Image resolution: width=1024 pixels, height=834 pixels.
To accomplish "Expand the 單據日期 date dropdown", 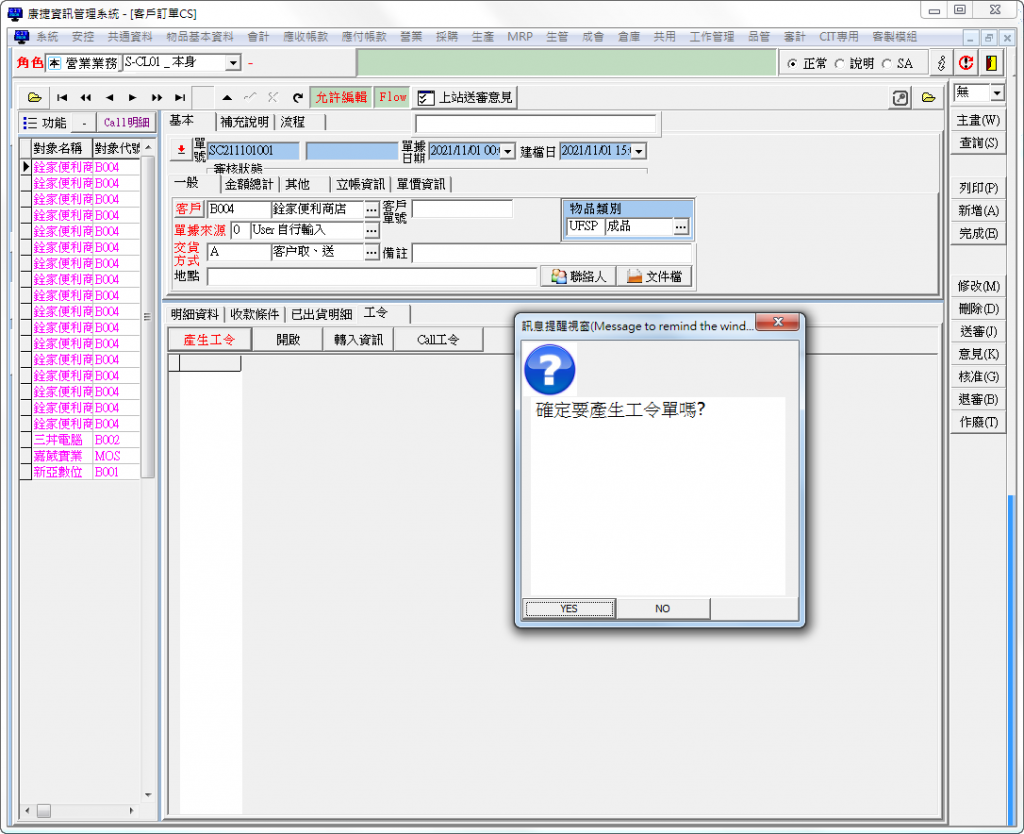I will tap(508, 151).
